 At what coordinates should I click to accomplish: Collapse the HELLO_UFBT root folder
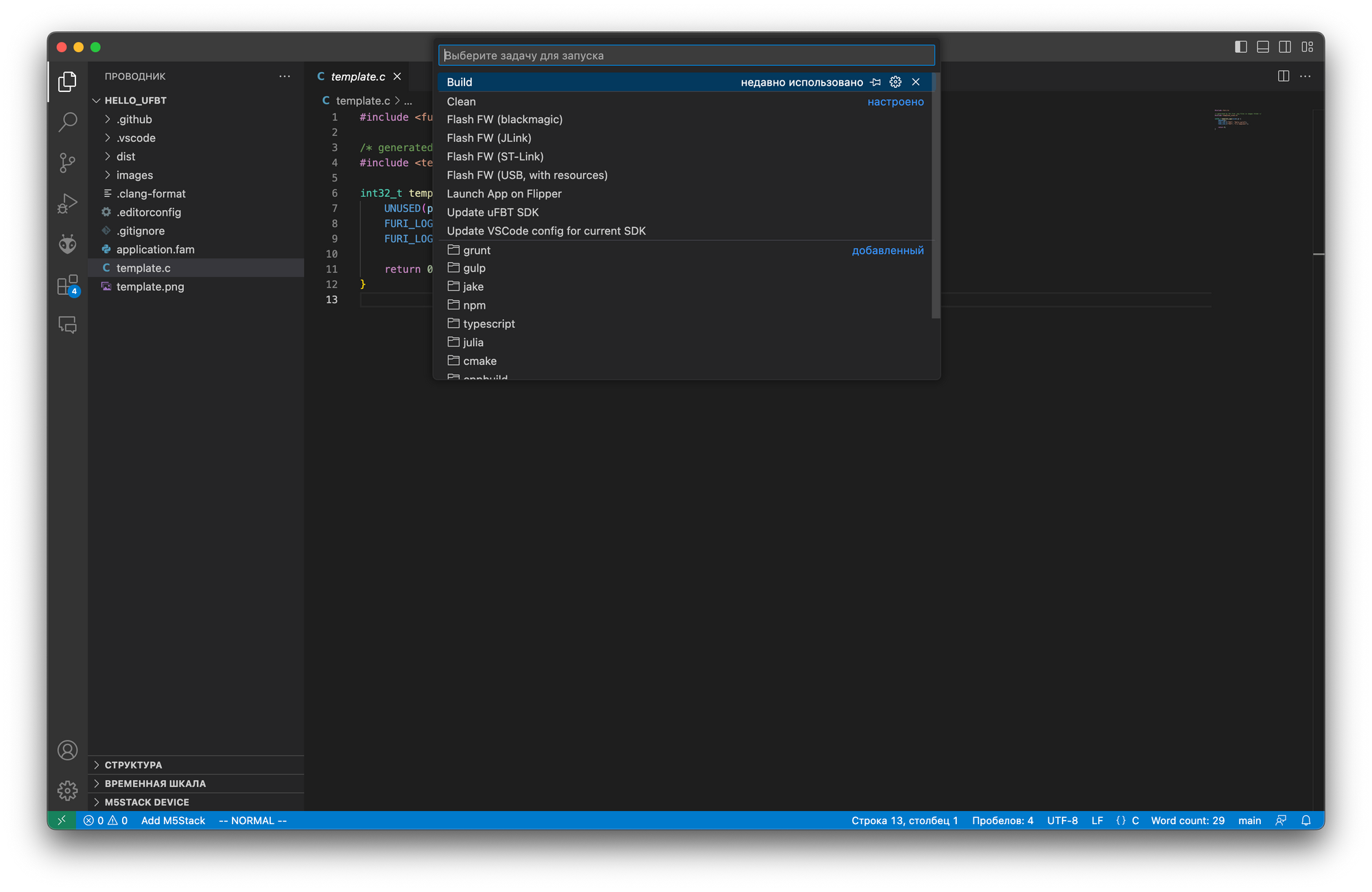pos(196,100)
